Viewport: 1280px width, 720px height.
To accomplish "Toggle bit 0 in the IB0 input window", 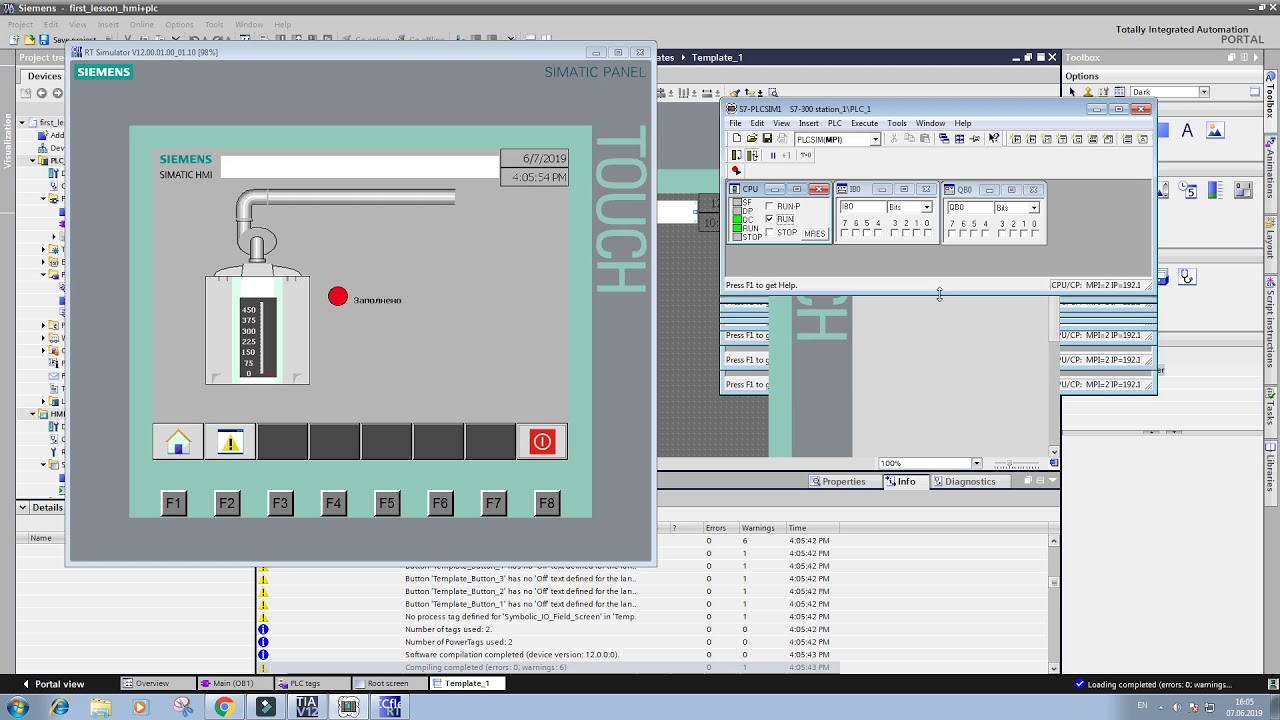I will 927,231.
